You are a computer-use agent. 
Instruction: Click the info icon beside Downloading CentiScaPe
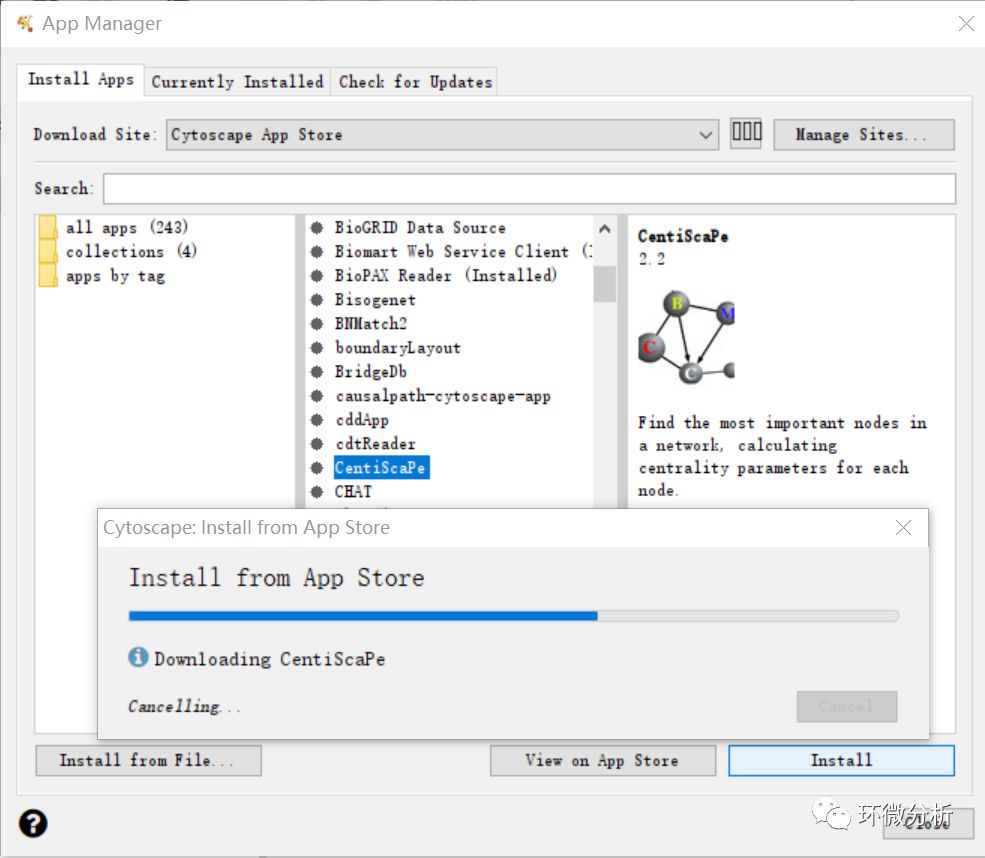[138, 657]
